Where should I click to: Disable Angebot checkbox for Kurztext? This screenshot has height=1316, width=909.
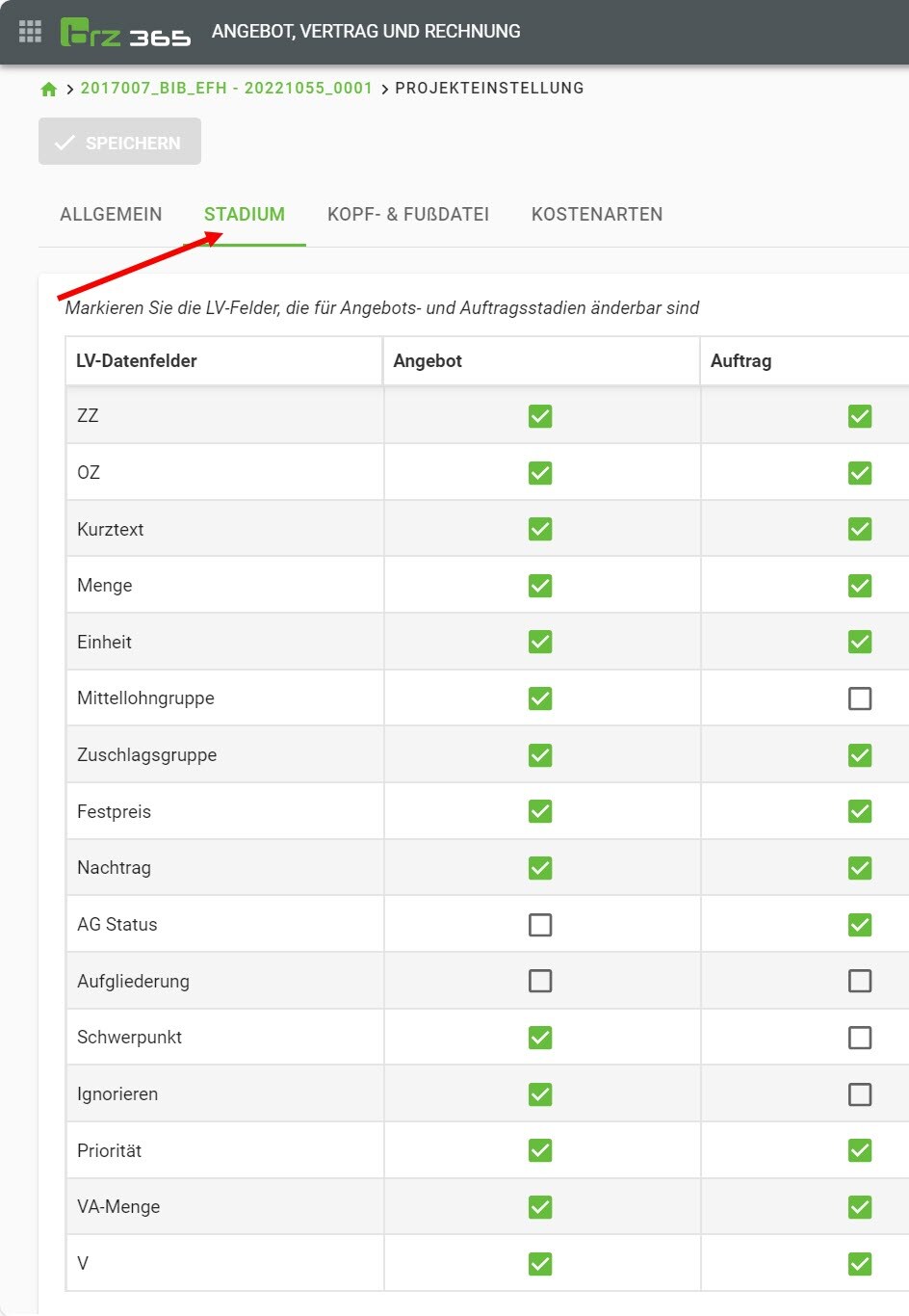[540, 529]
